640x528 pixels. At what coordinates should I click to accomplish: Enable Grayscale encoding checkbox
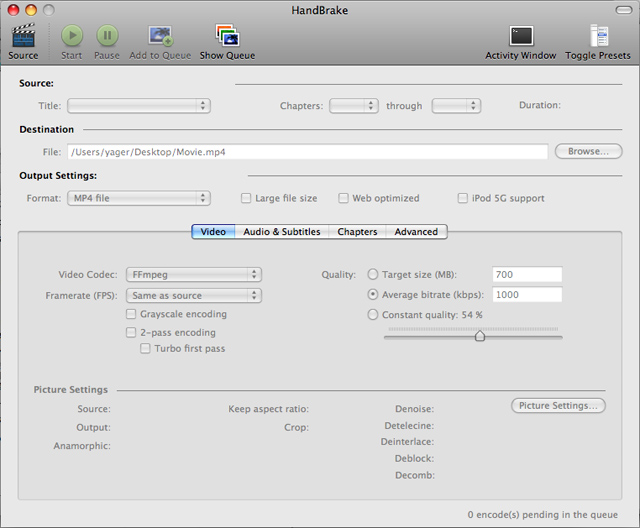point(131,314)
